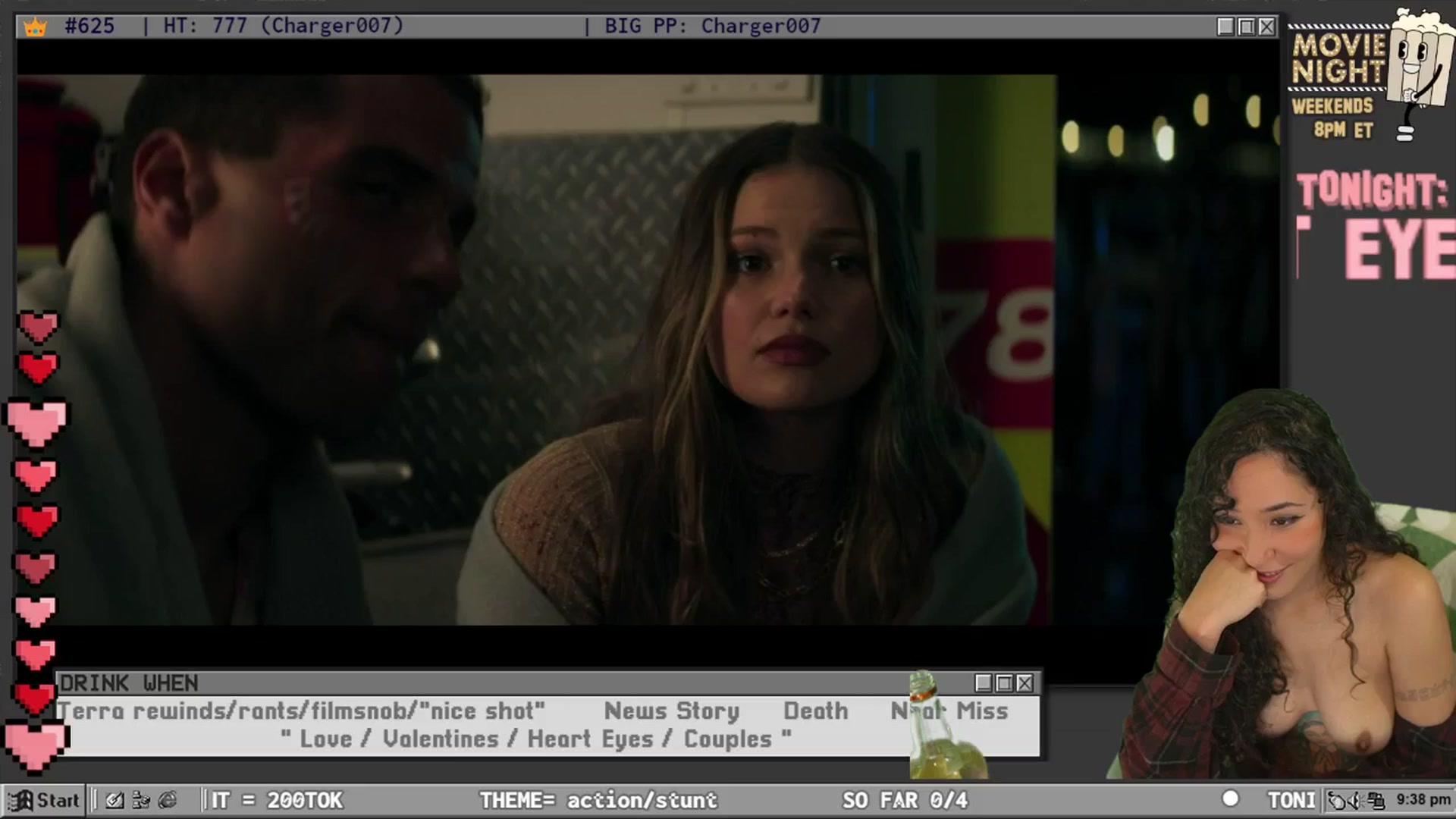The height and width of the screenshot is (819, 1456).
Task: Click "HT: 777 (Charger007)" in title bar
Action: click(x=284, y=27)
